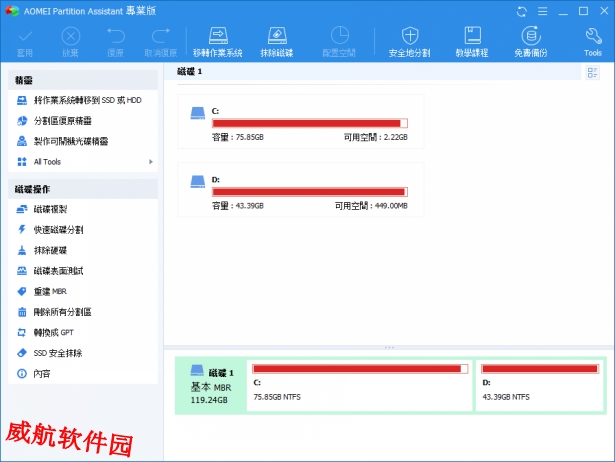
Task: Expand the All Tools submenu arrow
Action: (x=151, y=161)
